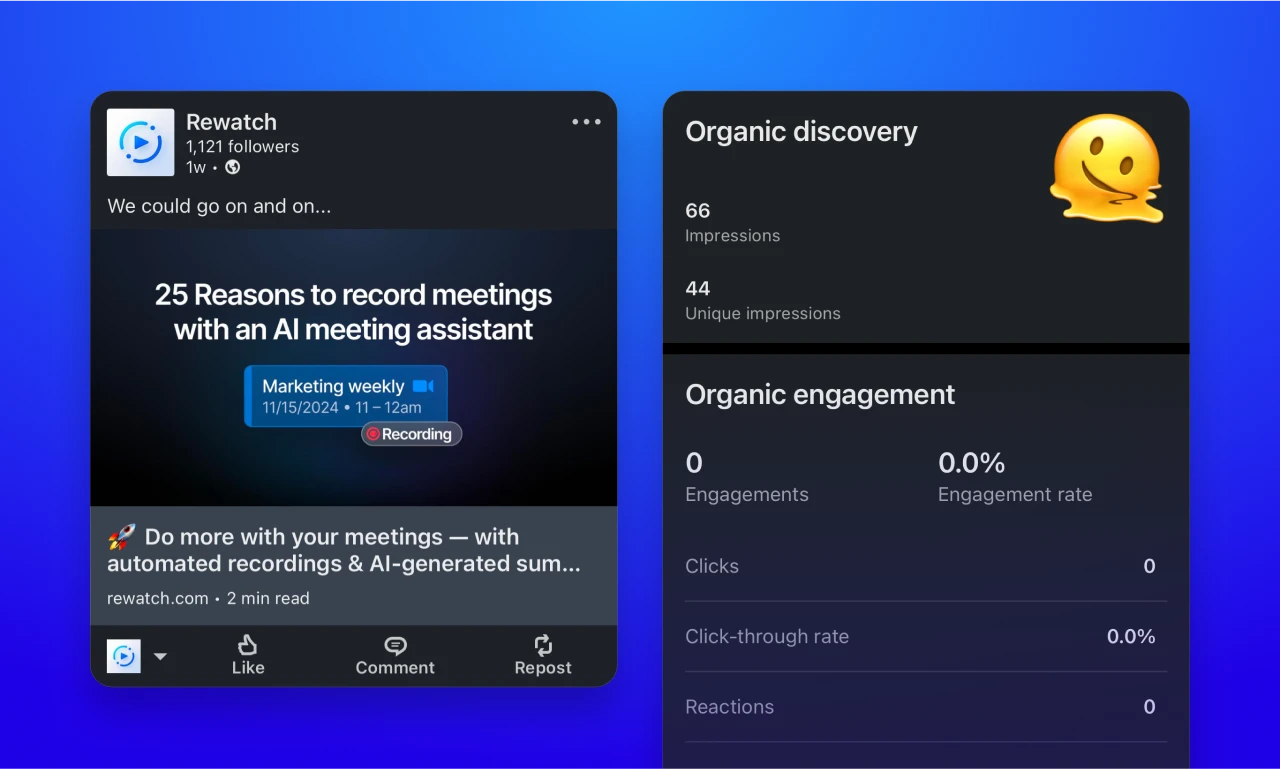Click the 1,121 followers text
This screenshot has width=1280, height=769.
click(x=242, y=146)
